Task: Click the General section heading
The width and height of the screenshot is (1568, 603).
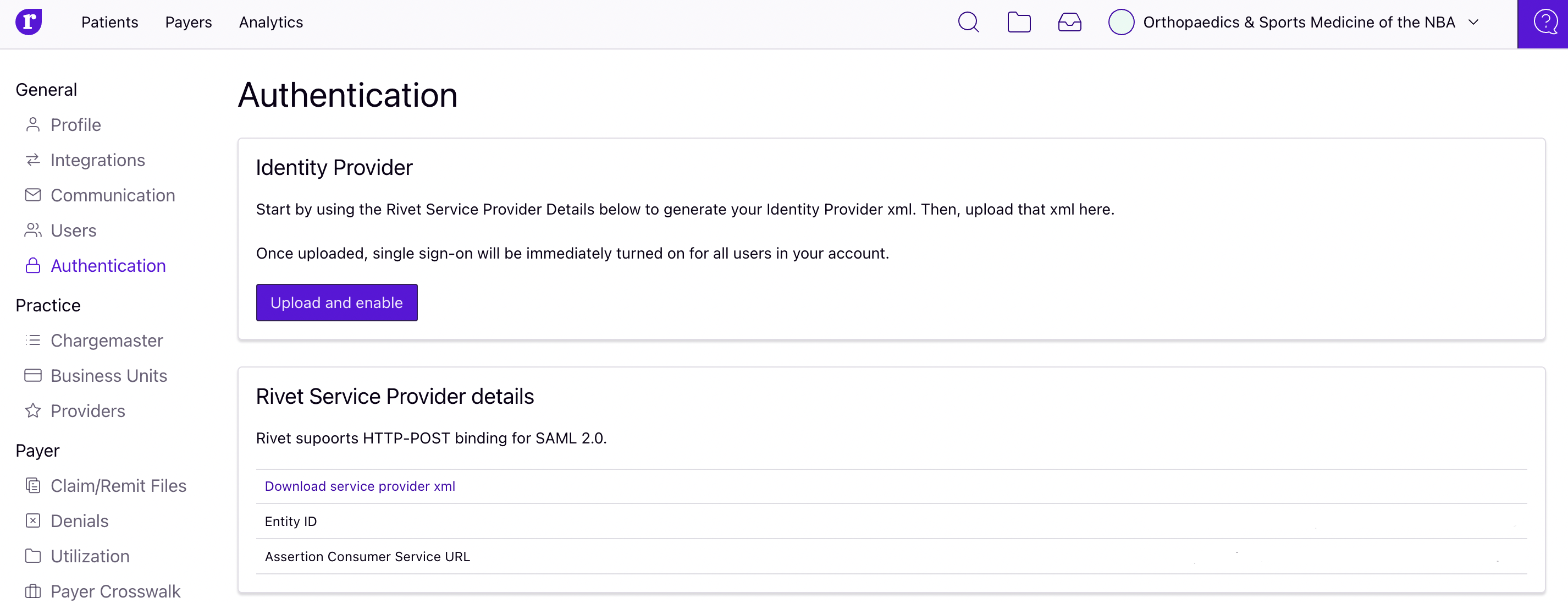Action: click(x=46, y=90)
